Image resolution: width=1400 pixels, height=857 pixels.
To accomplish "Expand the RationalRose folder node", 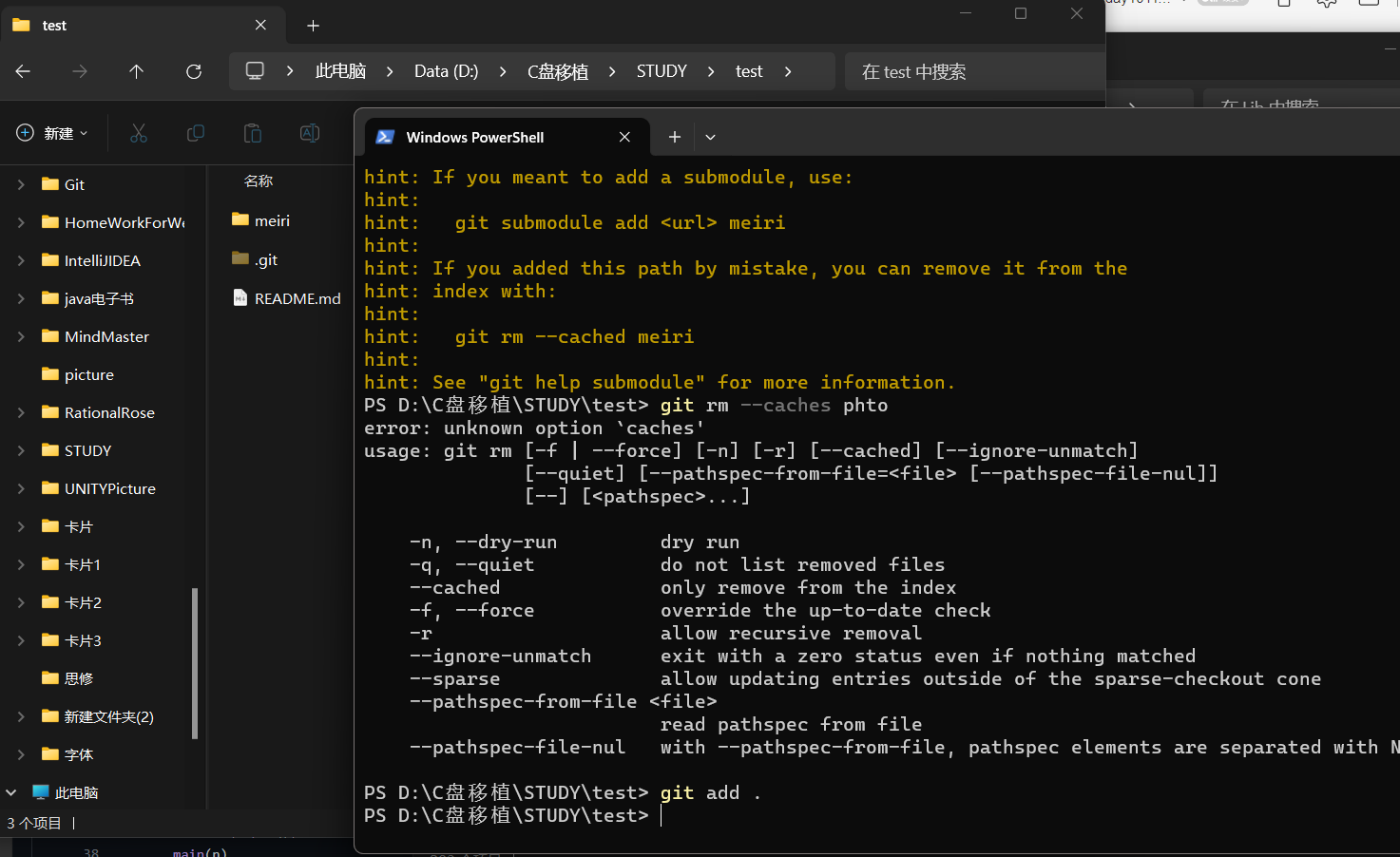I will click(21, 412).
